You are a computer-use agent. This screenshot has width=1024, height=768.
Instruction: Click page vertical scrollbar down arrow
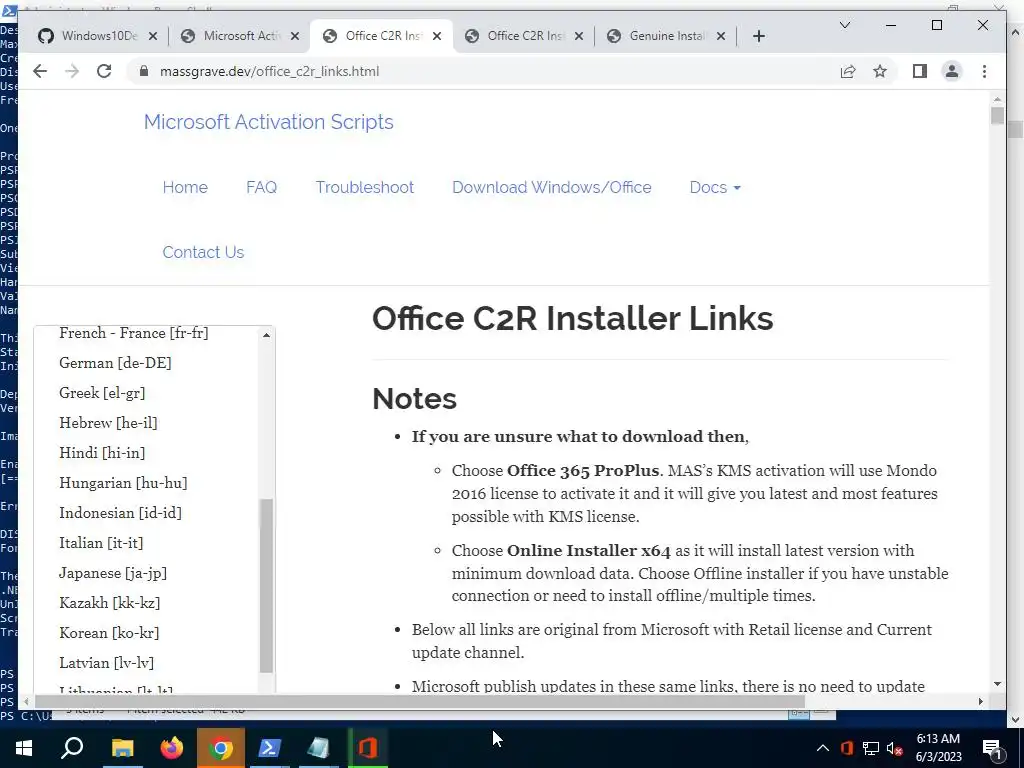tap(997, 684)
